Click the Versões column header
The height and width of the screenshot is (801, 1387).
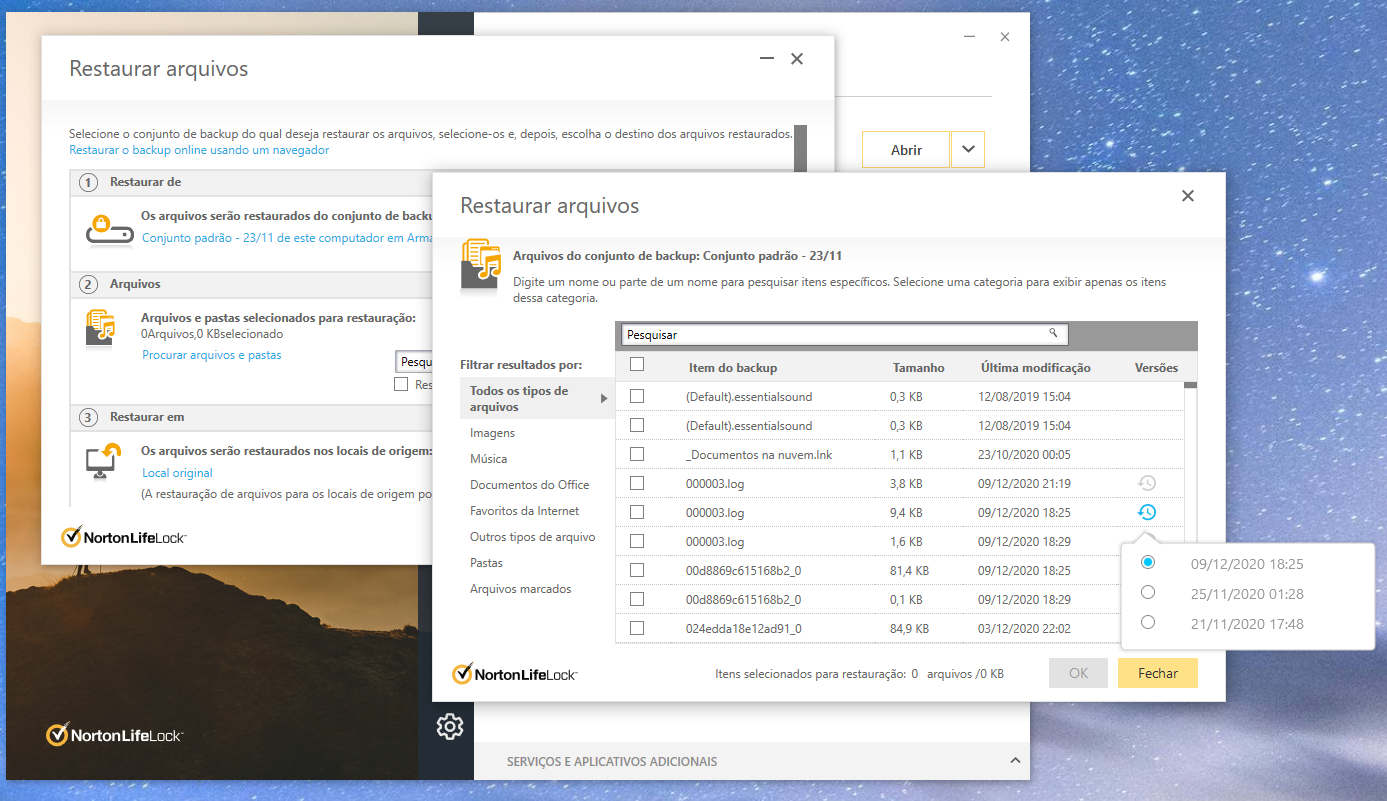coord(1156,368)
